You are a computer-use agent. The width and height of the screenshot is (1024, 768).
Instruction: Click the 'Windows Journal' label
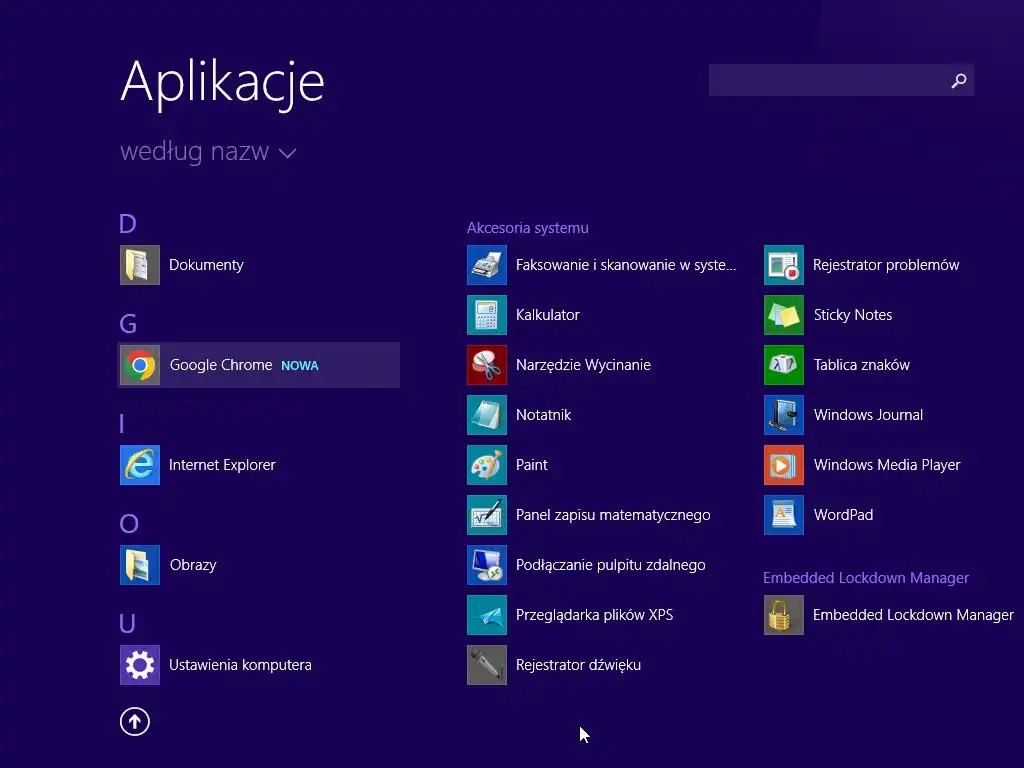[868, 415]
